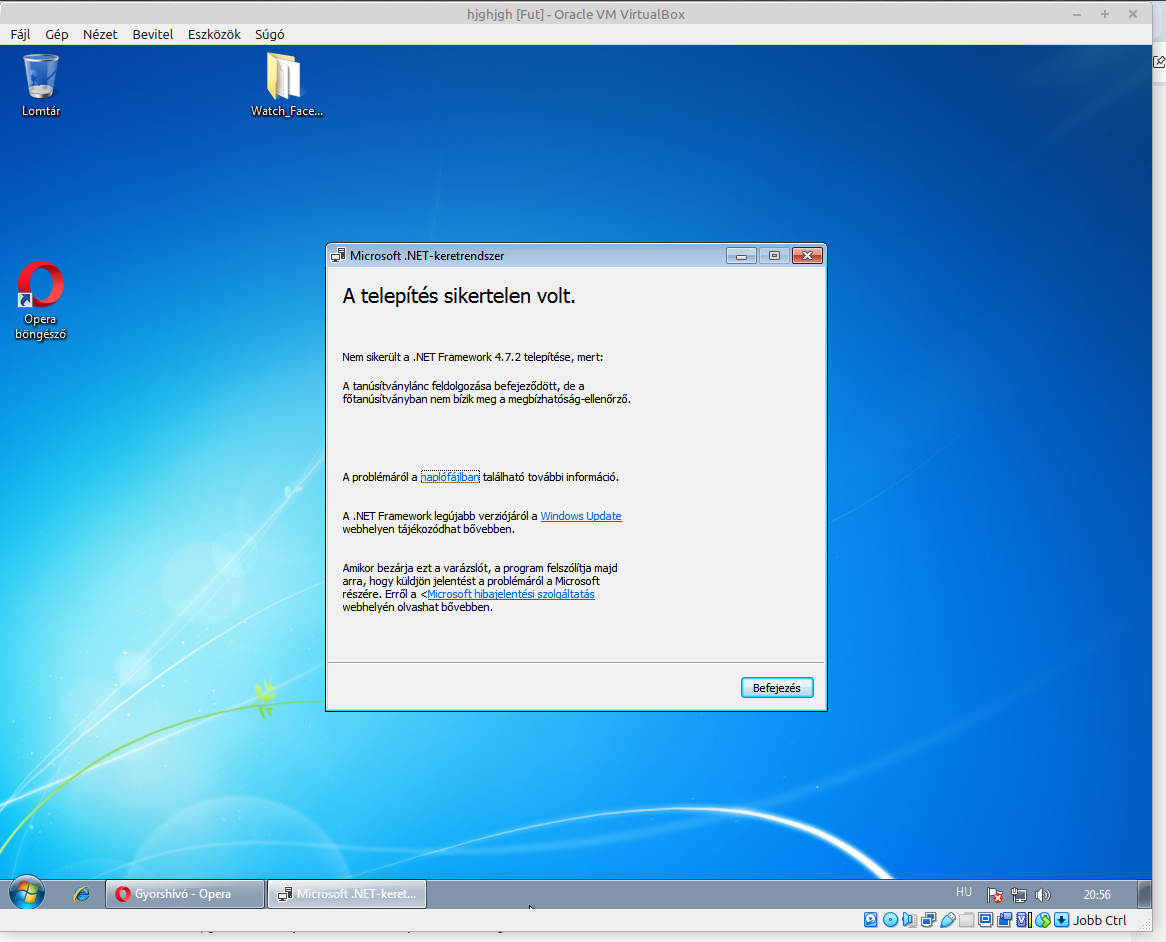Click the Befejezés button
The width and height of the screenshot is (1166, 942).
(x=777, y=688)
